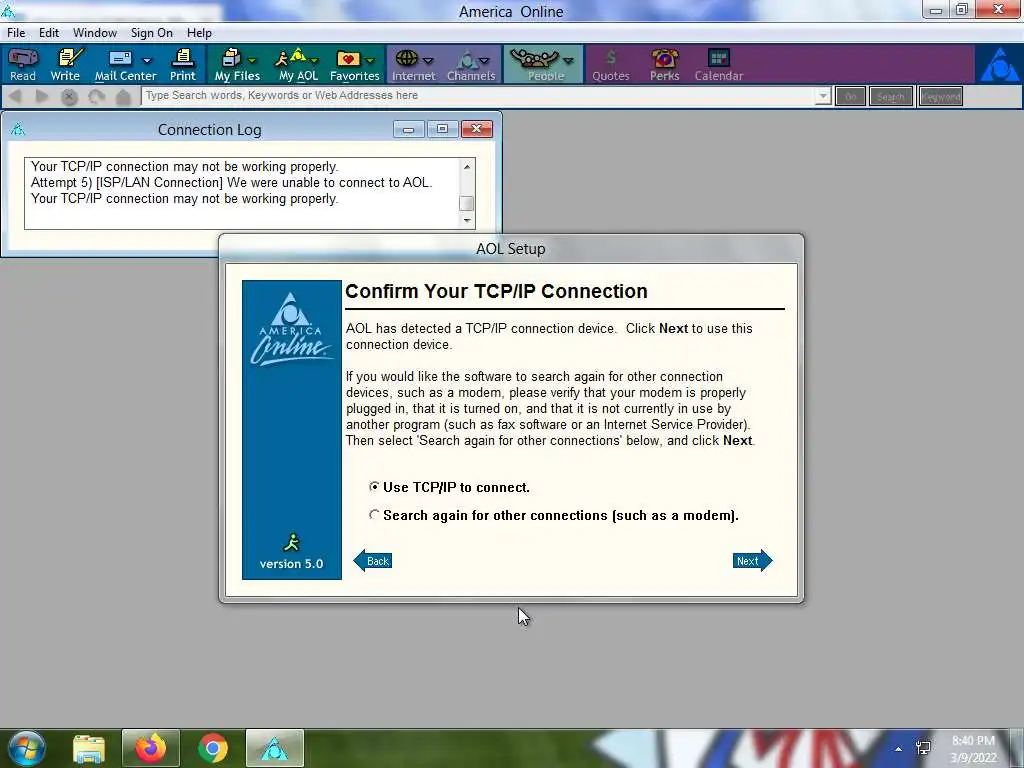Minimize the Connection Log window
Image resolution: width=1024 pixels, height=768 pixels.
pyautogui.click(x=409, y=129)
